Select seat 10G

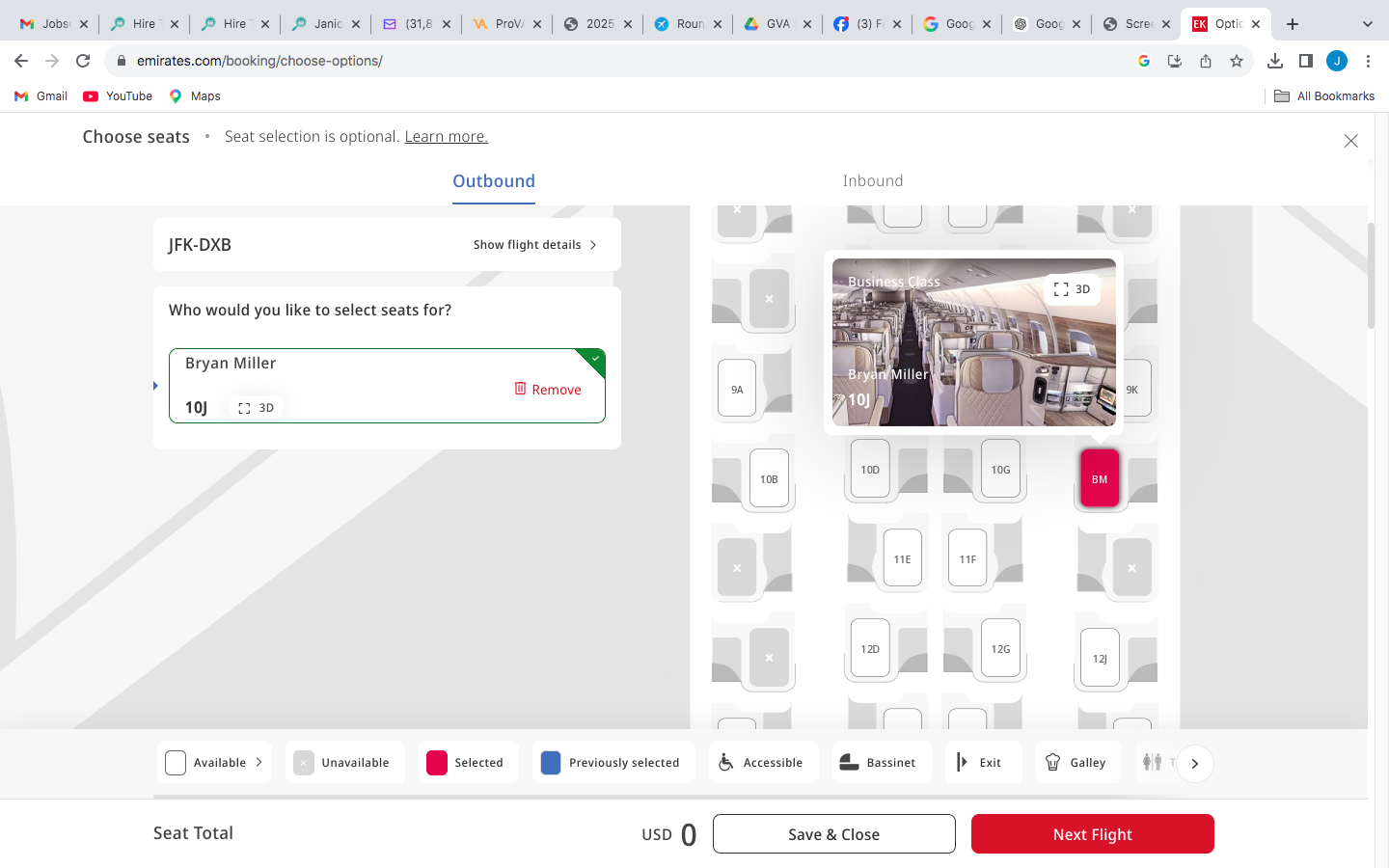tap(1000, 469)
